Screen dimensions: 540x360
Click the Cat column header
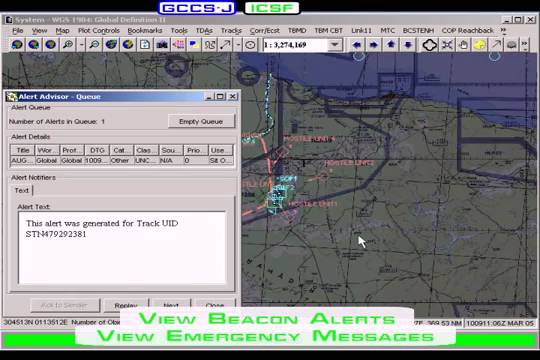[x=122, y=150]
